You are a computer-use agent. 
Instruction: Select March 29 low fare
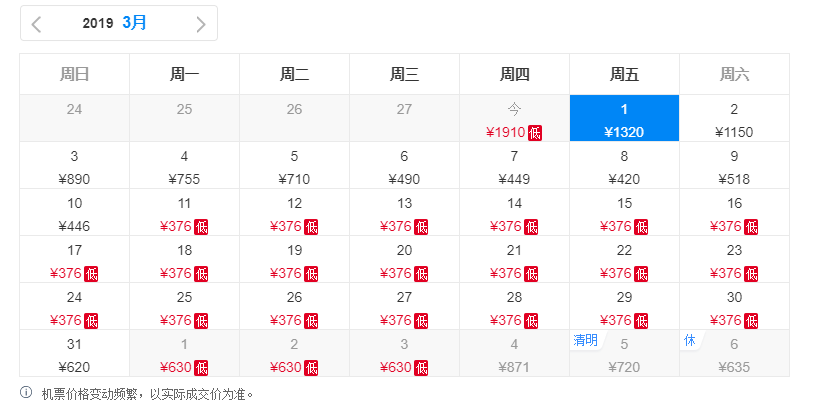[x=624, y=307]
